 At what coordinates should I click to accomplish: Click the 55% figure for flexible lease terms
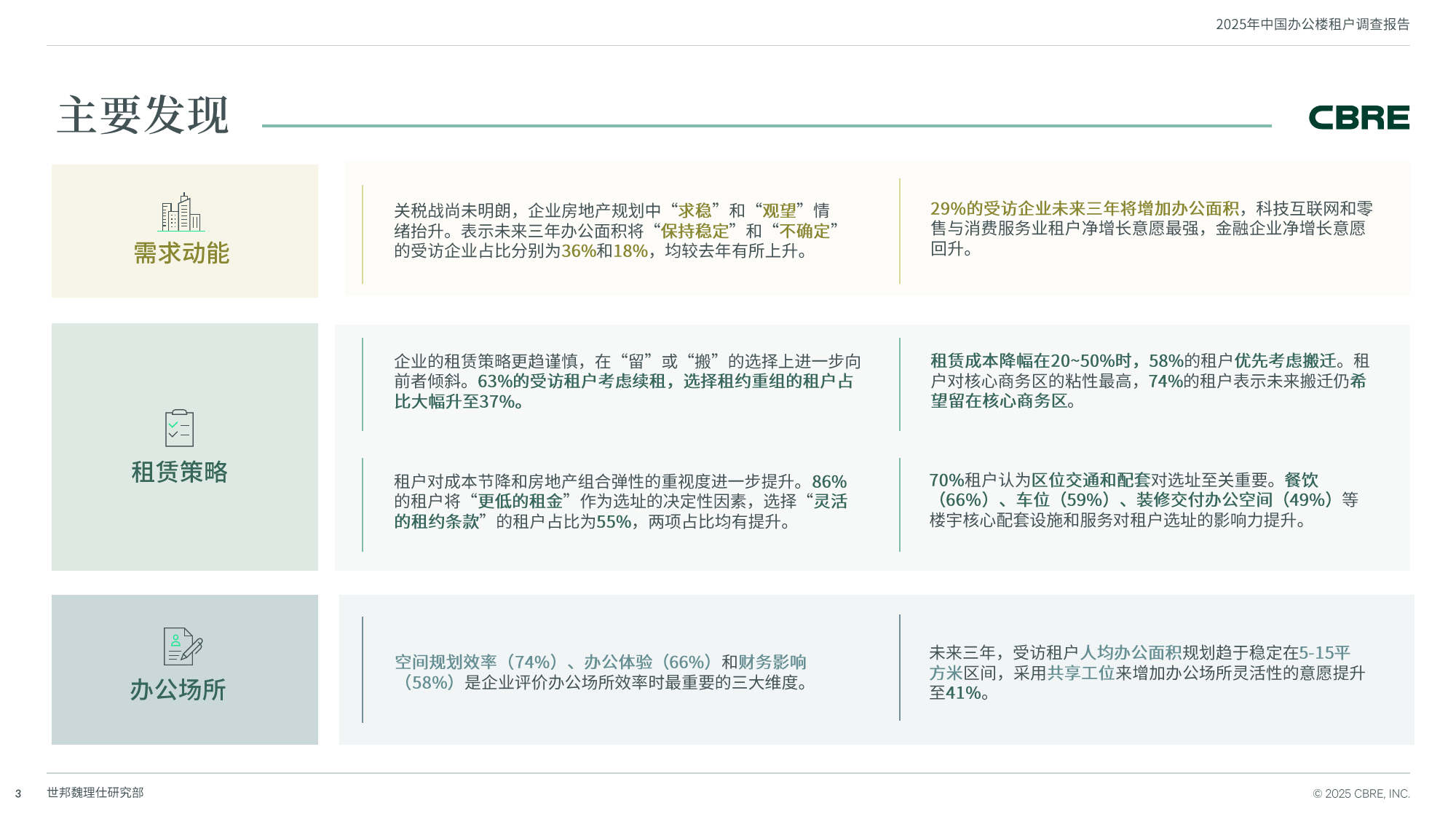[614, 522]
